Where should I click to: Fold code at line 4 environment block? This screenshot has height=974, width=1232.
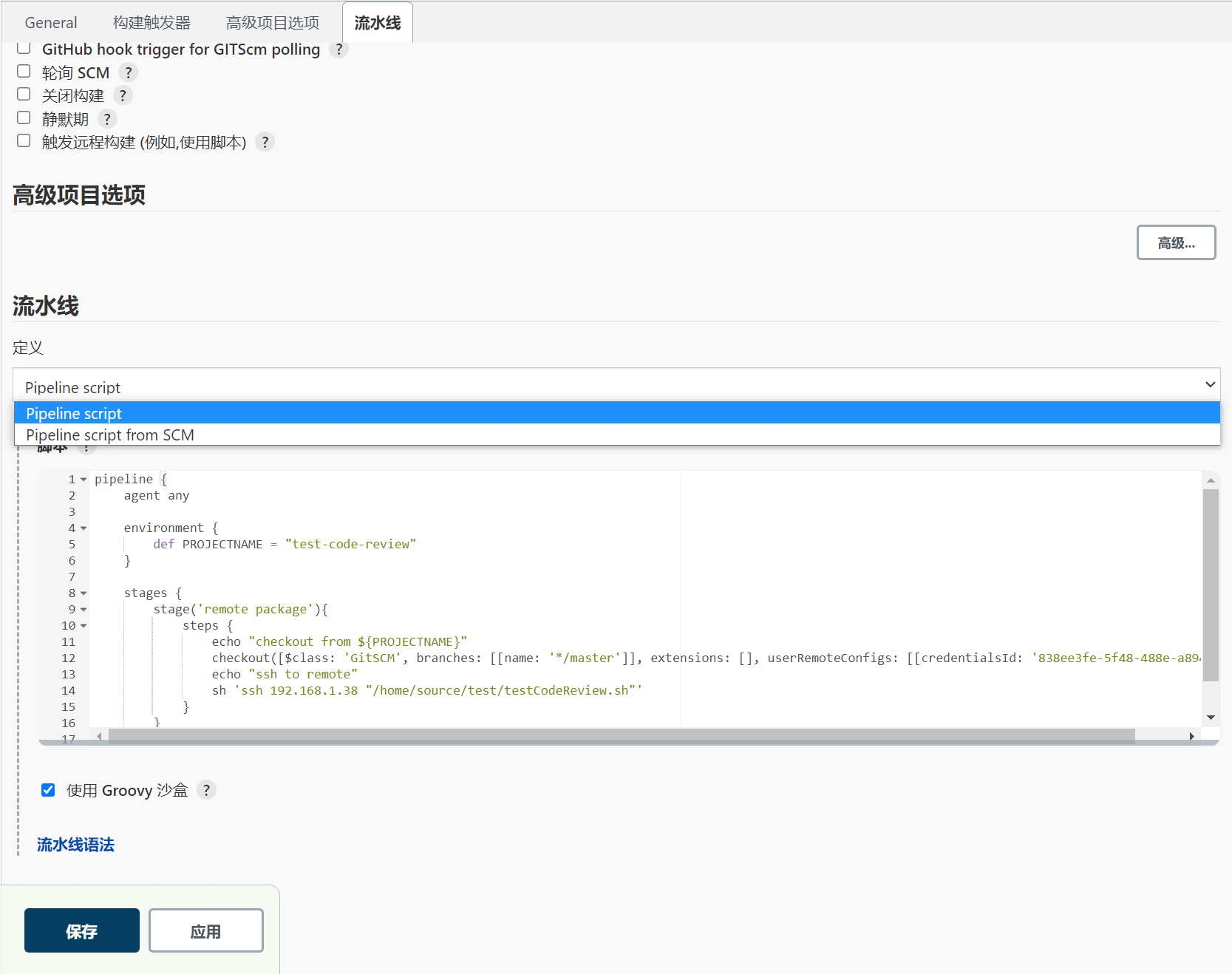tap(84, 528)
